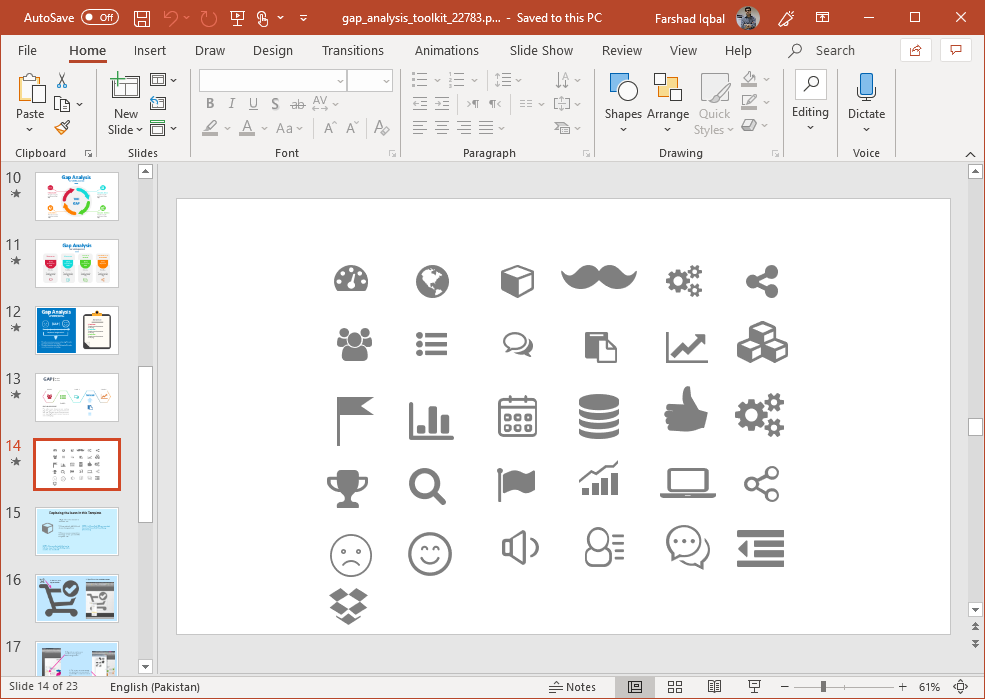
Task: Toggle the AutoSave switch
Action: 100,18
